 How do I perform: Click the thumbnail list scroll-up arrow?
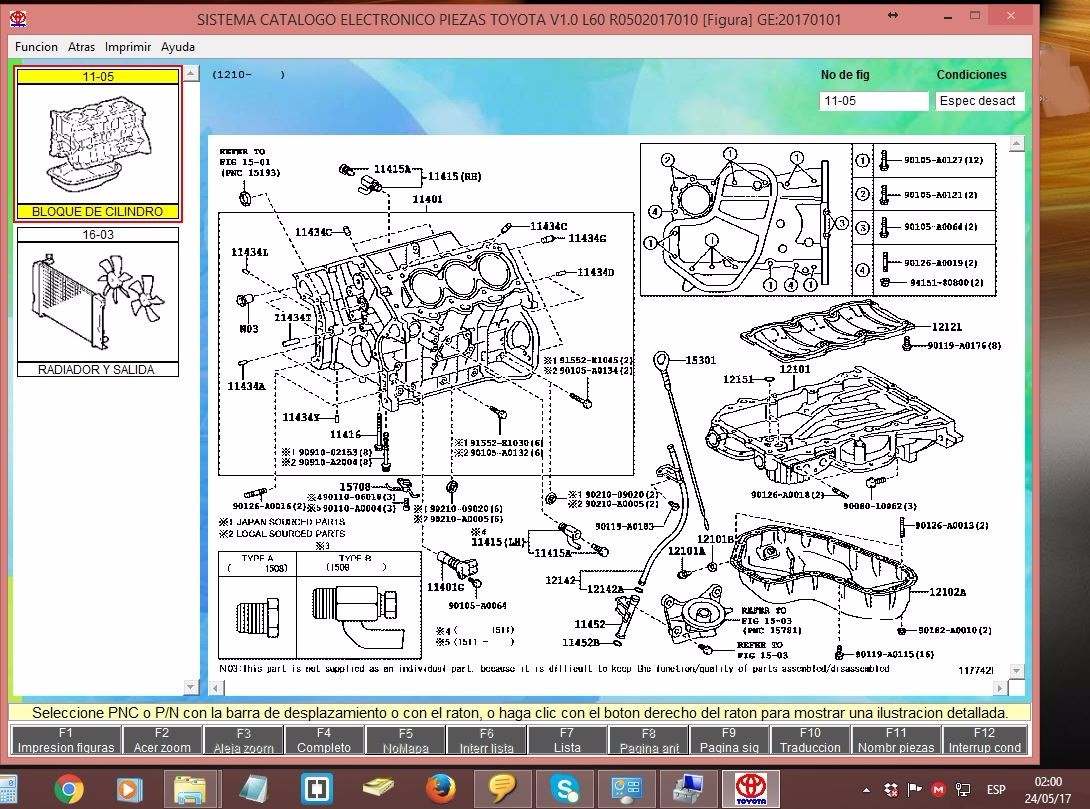point(191,74)
